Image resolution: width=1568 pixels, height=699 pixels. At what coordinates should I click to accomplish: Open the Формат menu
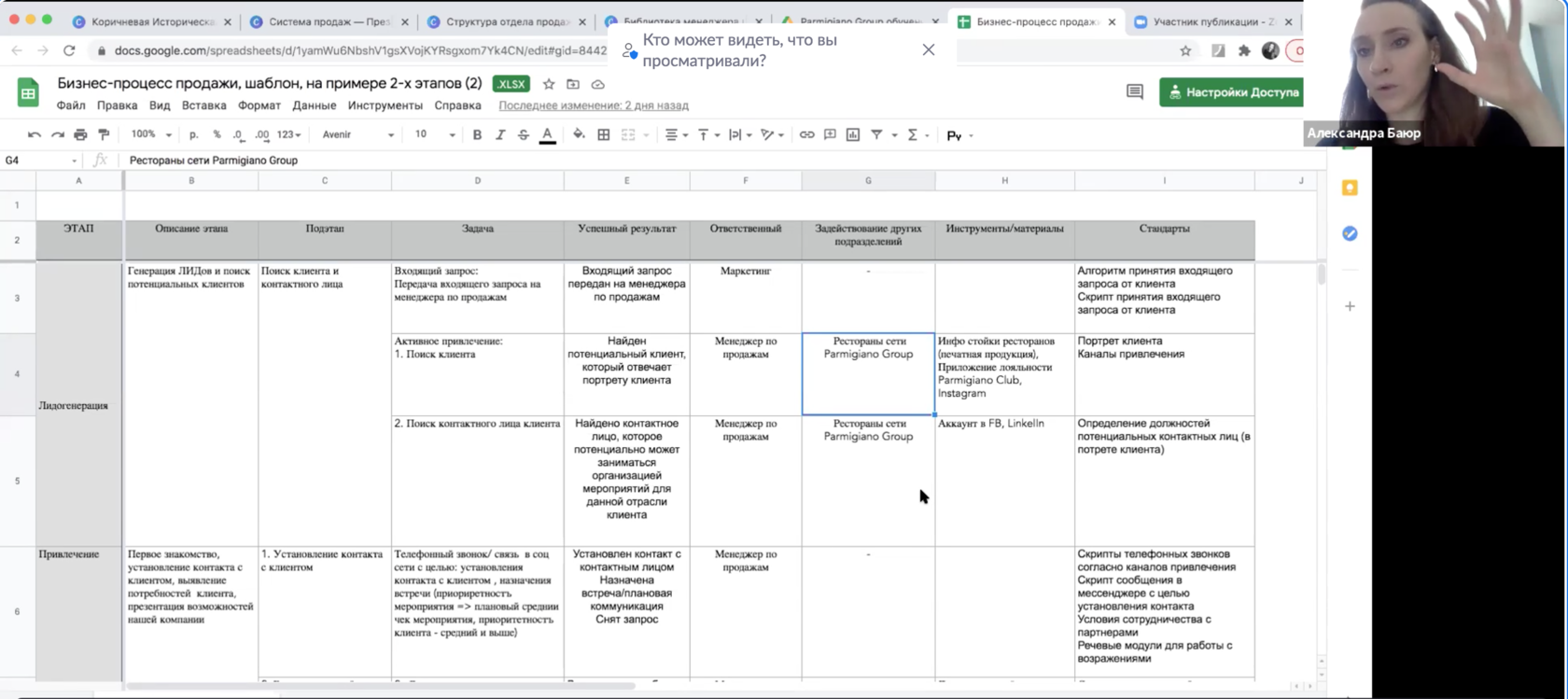click(259, 105)
